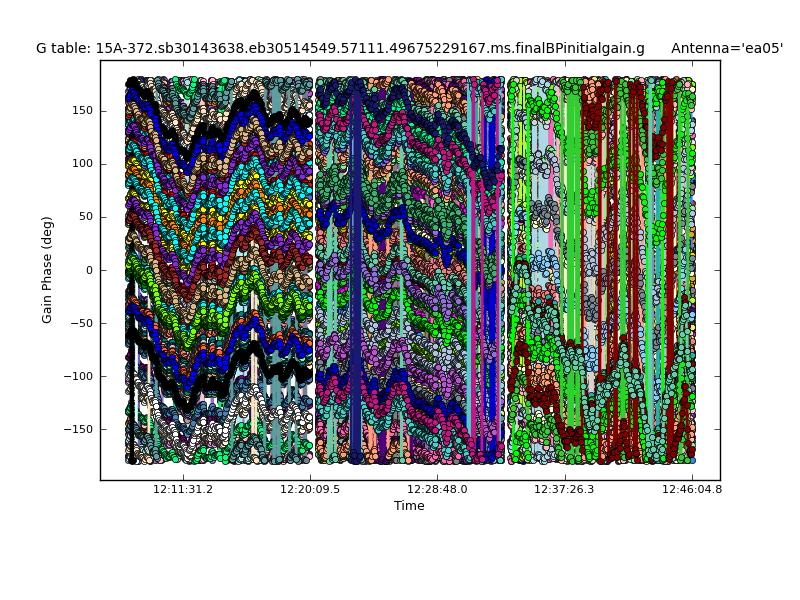Click the Antenna='ea05' label
800x600 pixels.
pyautogui.click(x=727, y=48)
